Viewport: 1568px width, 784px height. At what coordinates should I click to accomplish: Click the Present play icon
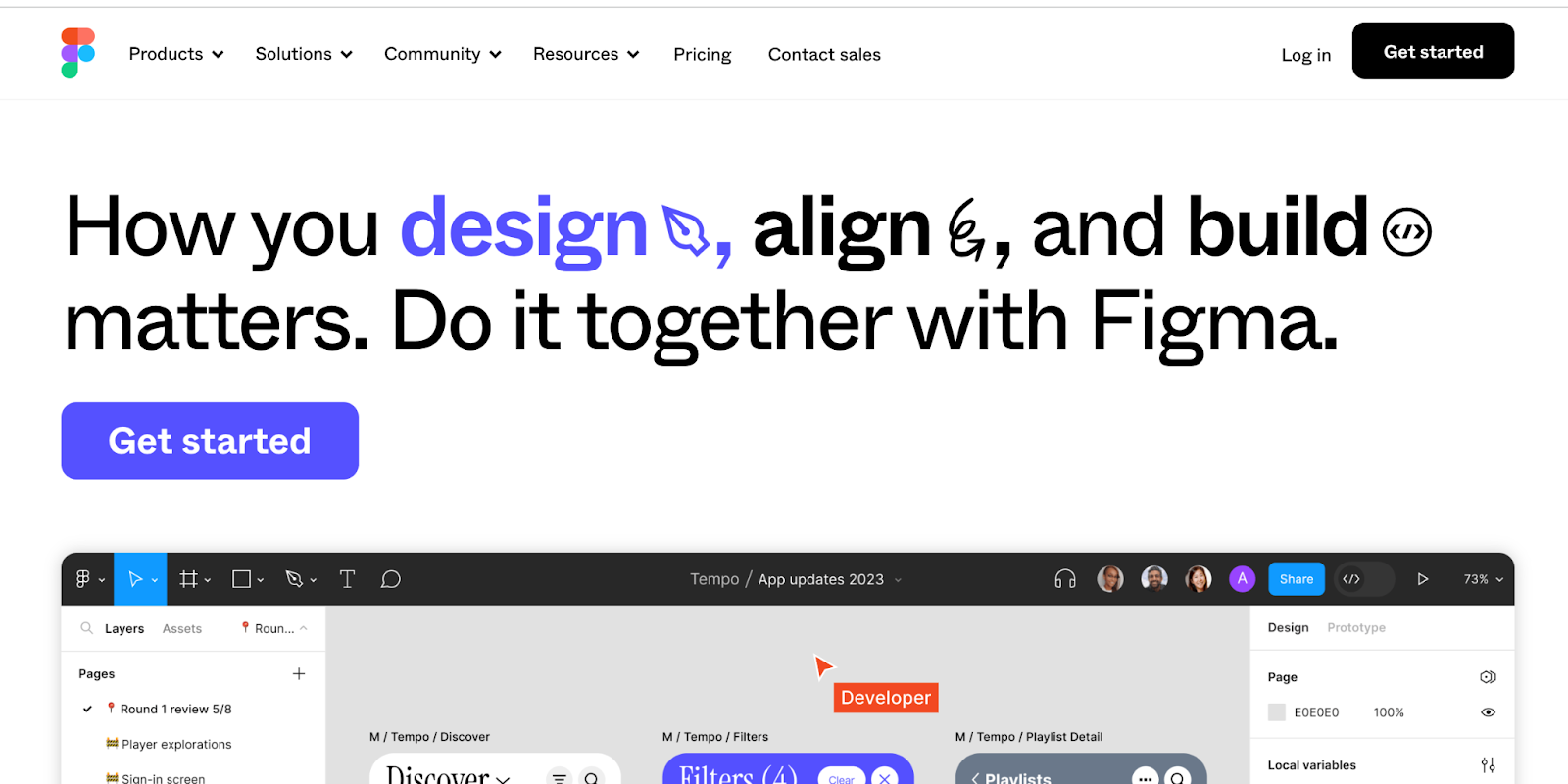[x=1422, y=579]
